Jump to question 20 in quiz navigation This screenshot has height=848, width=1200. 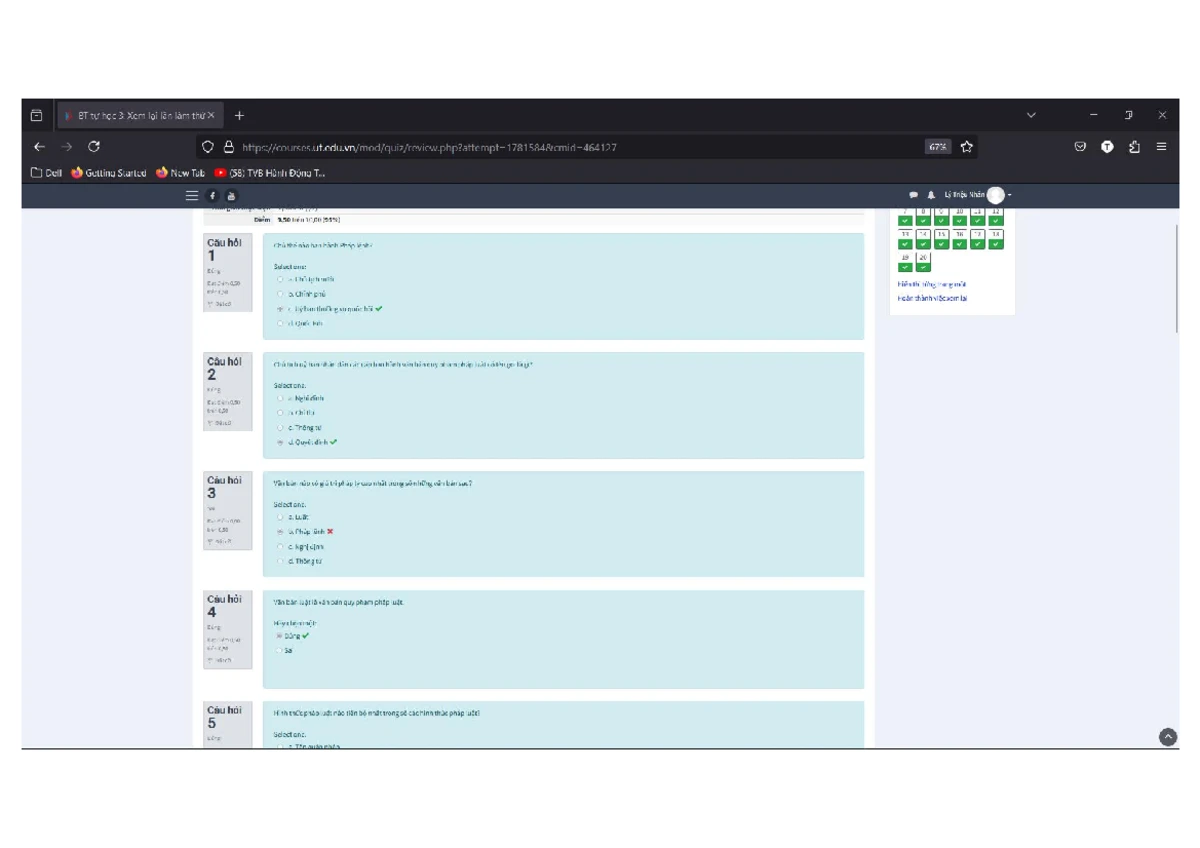click(923, 262)
